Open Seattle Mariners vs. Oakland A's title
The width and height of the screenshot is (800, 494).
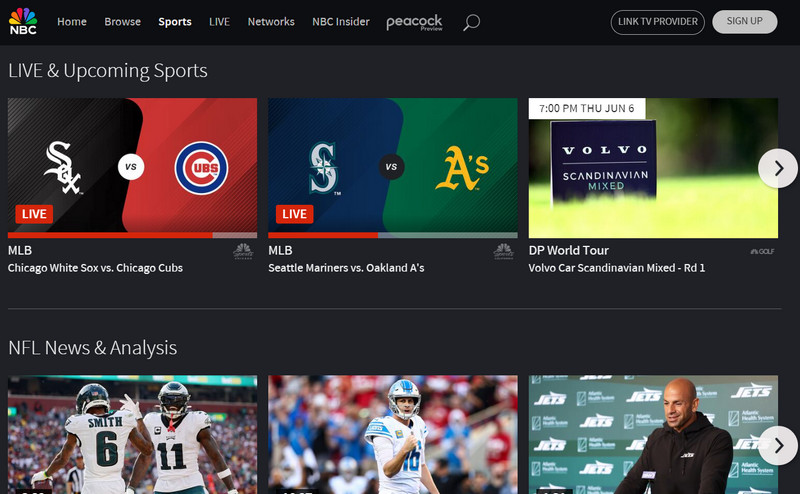click(x=346, y=268)
